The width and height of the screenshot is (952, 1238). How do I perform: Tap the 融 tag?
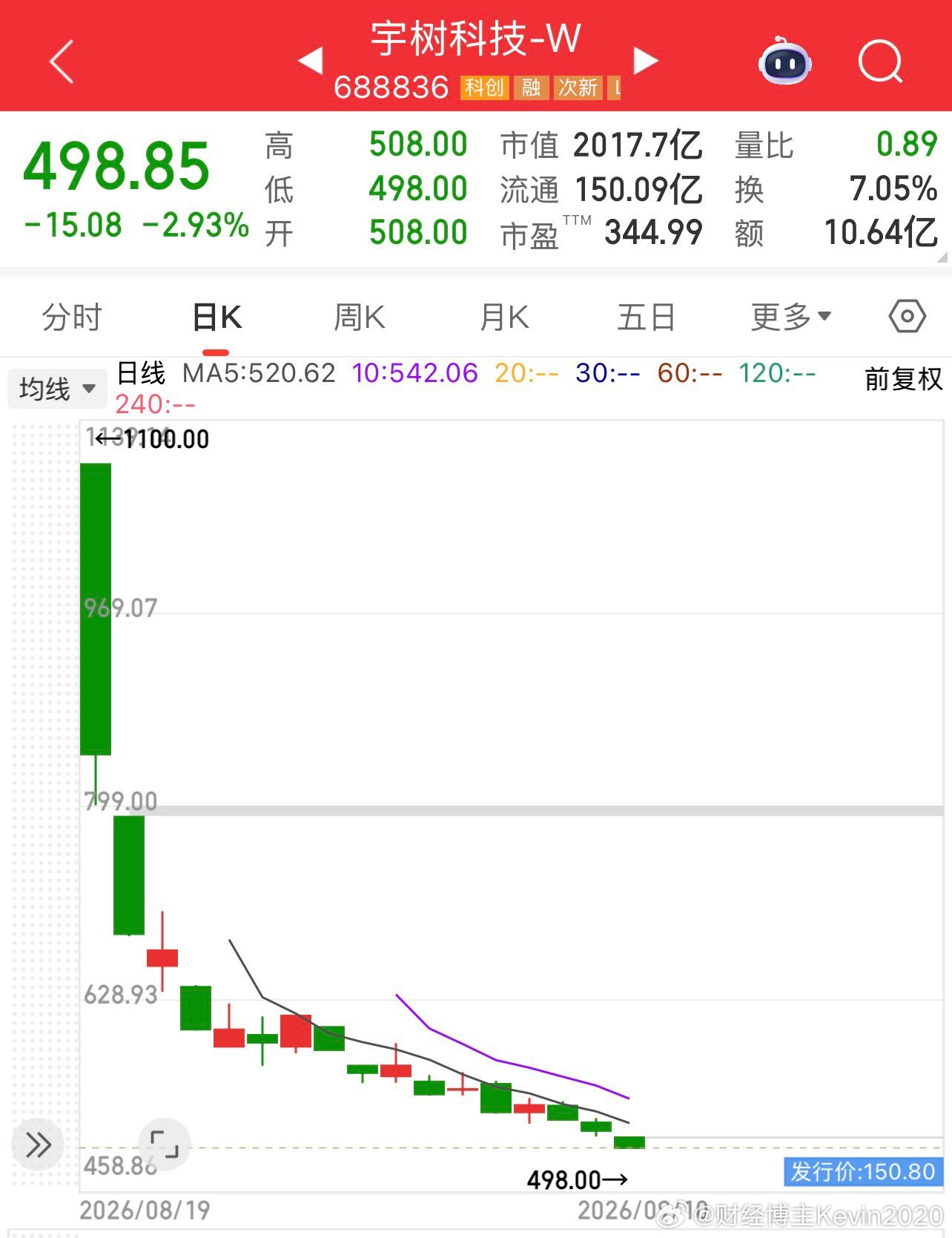[531, 88]
